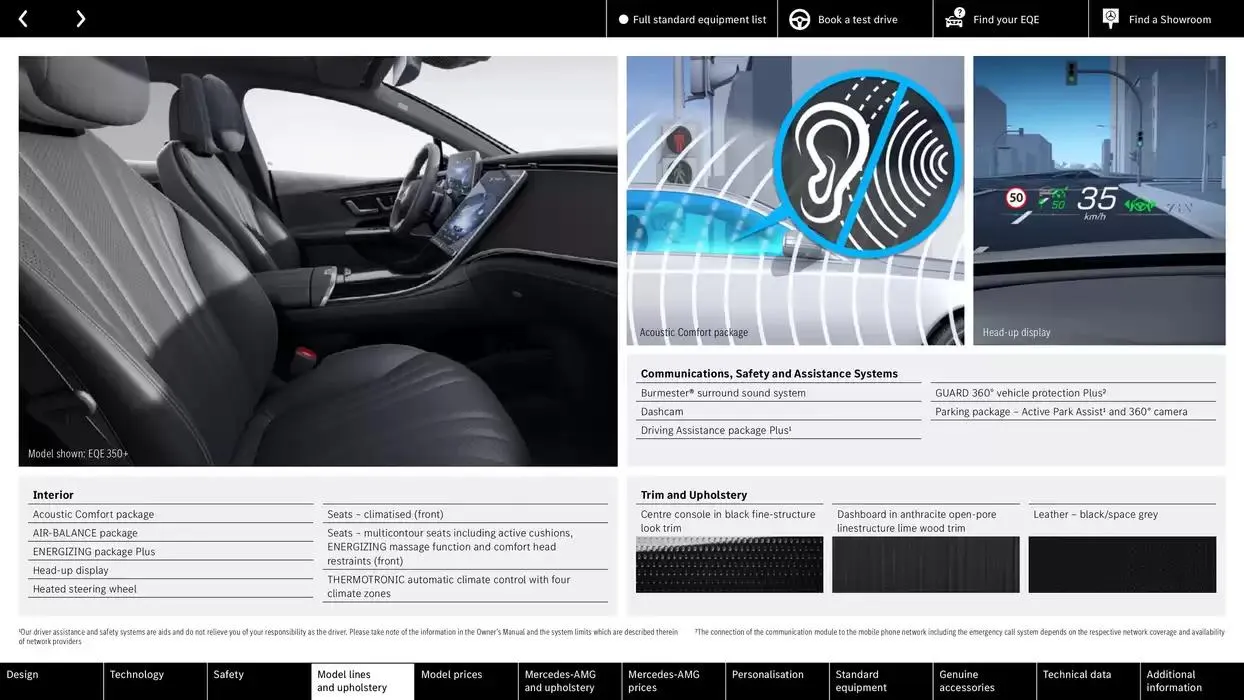Click the Trim and Upholstery heading
Viewport: 1244px width, 700px height.
(x=694, y=495)
